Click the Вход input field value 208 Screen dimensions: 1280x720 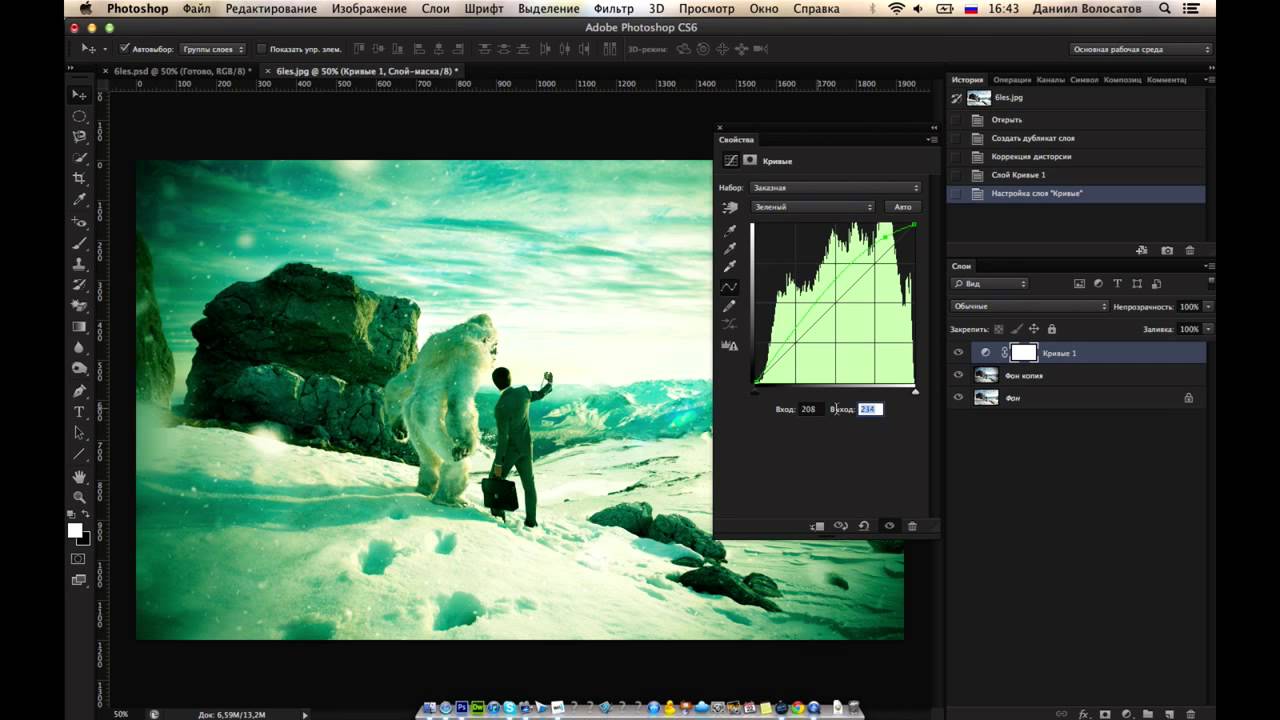[x=809, y=409]
